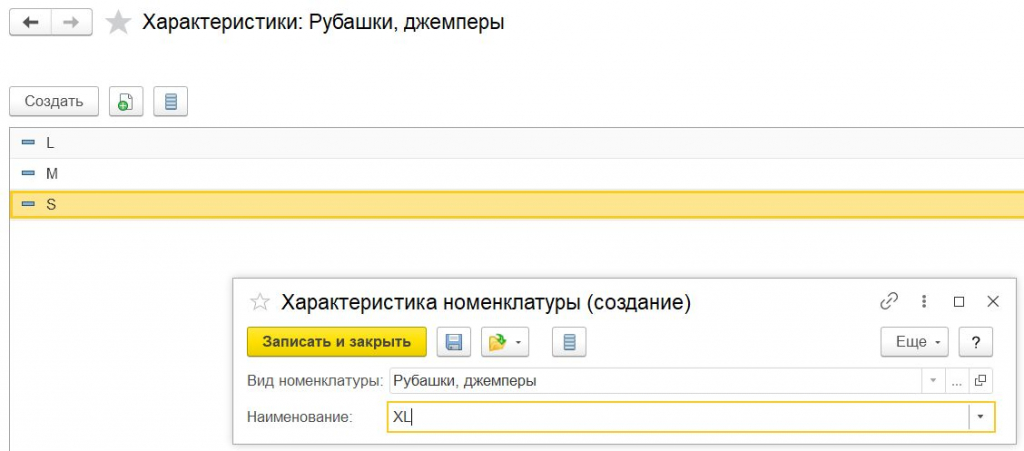
Task: Save with the floppy disk icon
Action: click(x=453, y=342)
